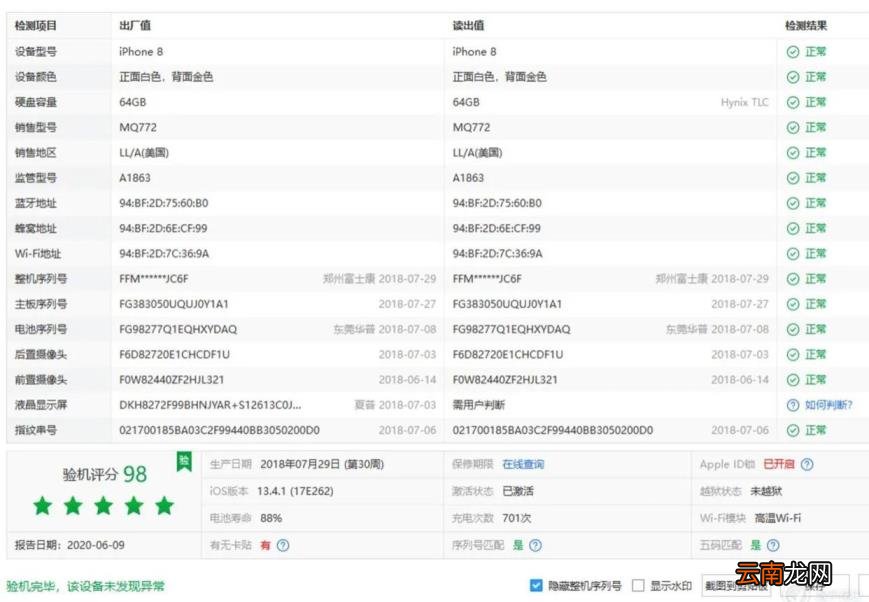This screenshot has height=602, width=869.
Task: Click the 已激活 activation status
Action: [x=518, y=491]
